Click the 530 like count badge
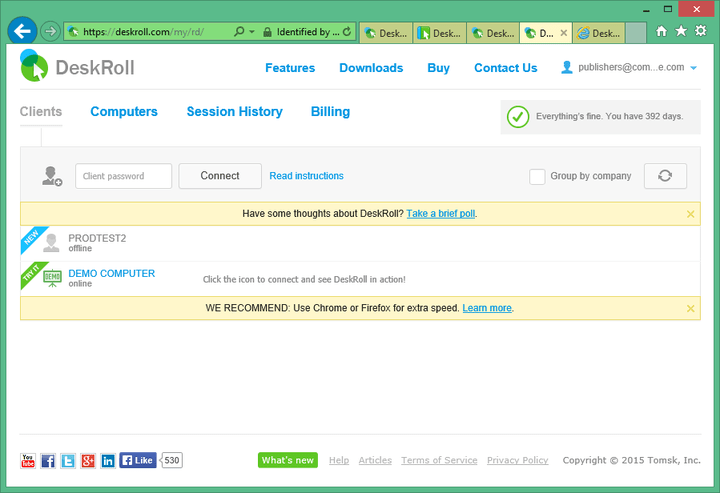 click(x=171, y=460)
